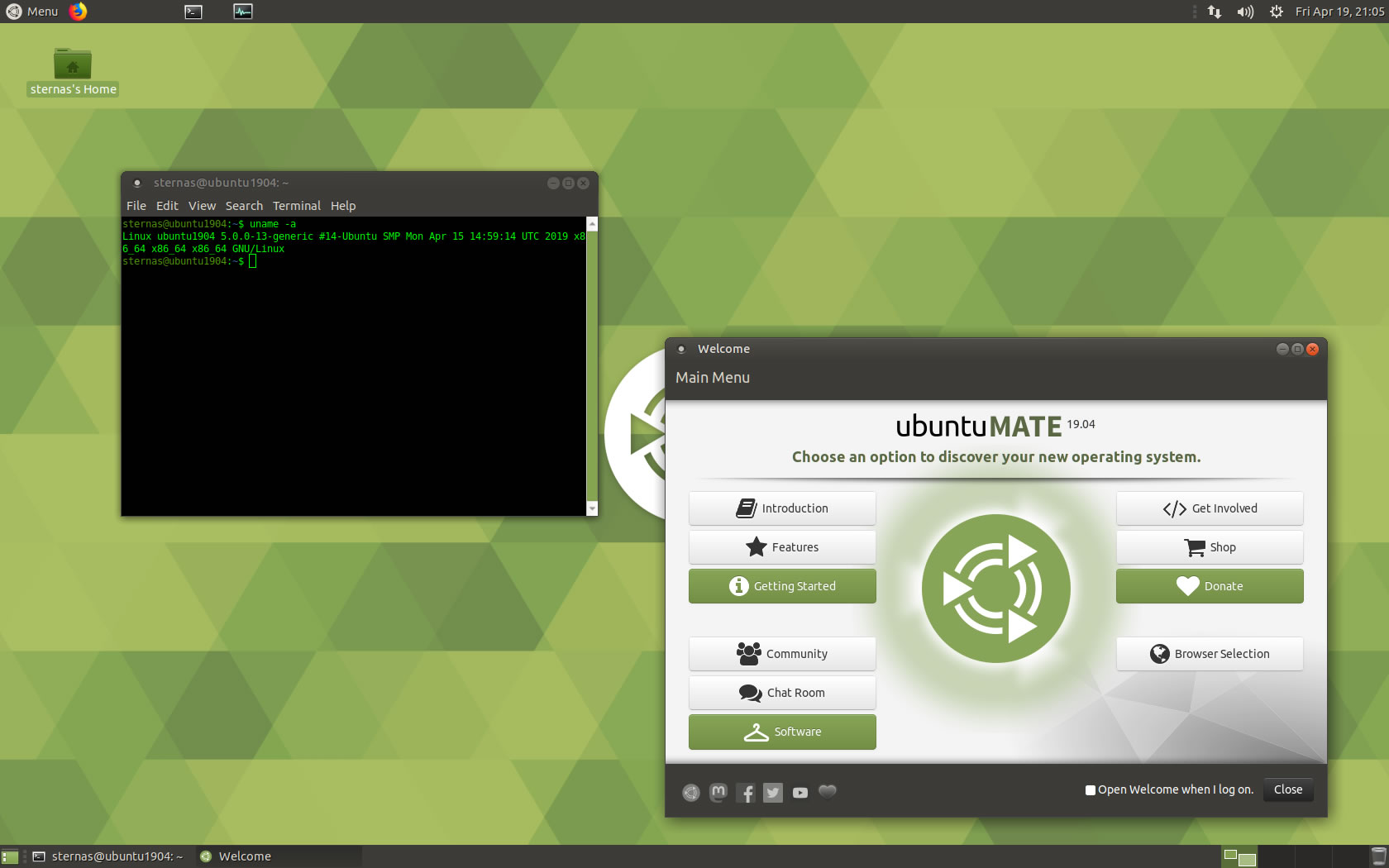The image size is (1389, 868).
Task: Open the trash icon in bottom panel
Action: (1378, 856)
